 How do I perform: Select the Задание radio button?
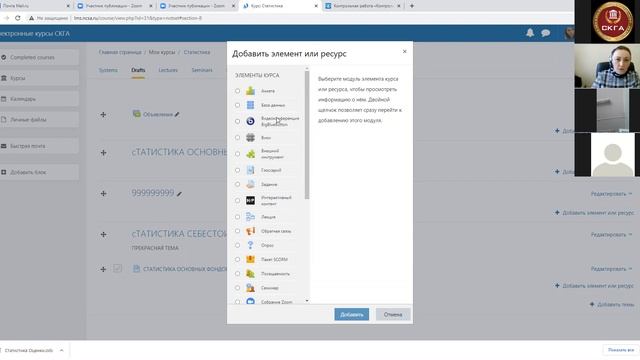tap(238, 184)
